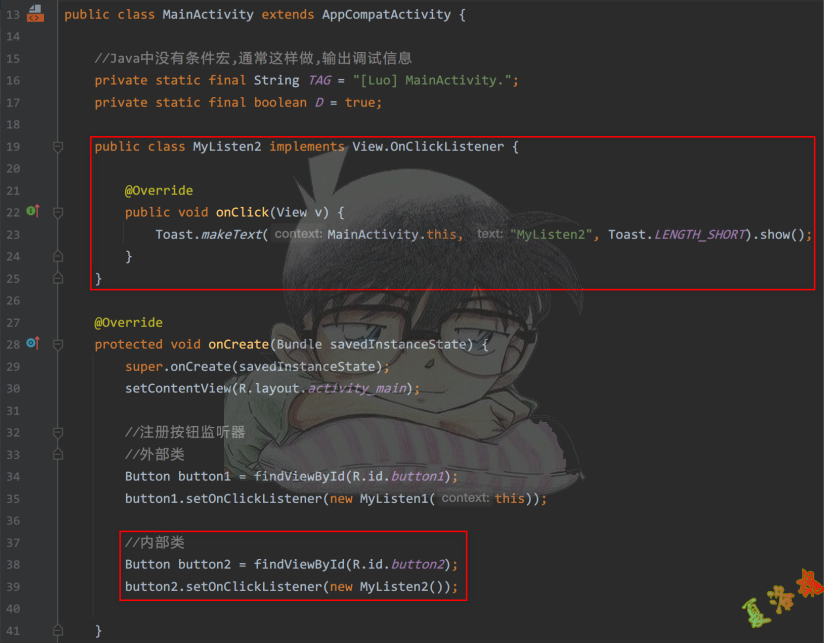This screenshot has width=824, height=643.
Task: Click the "text:" parameter hint on the Toast line
Action: [489, 235]
